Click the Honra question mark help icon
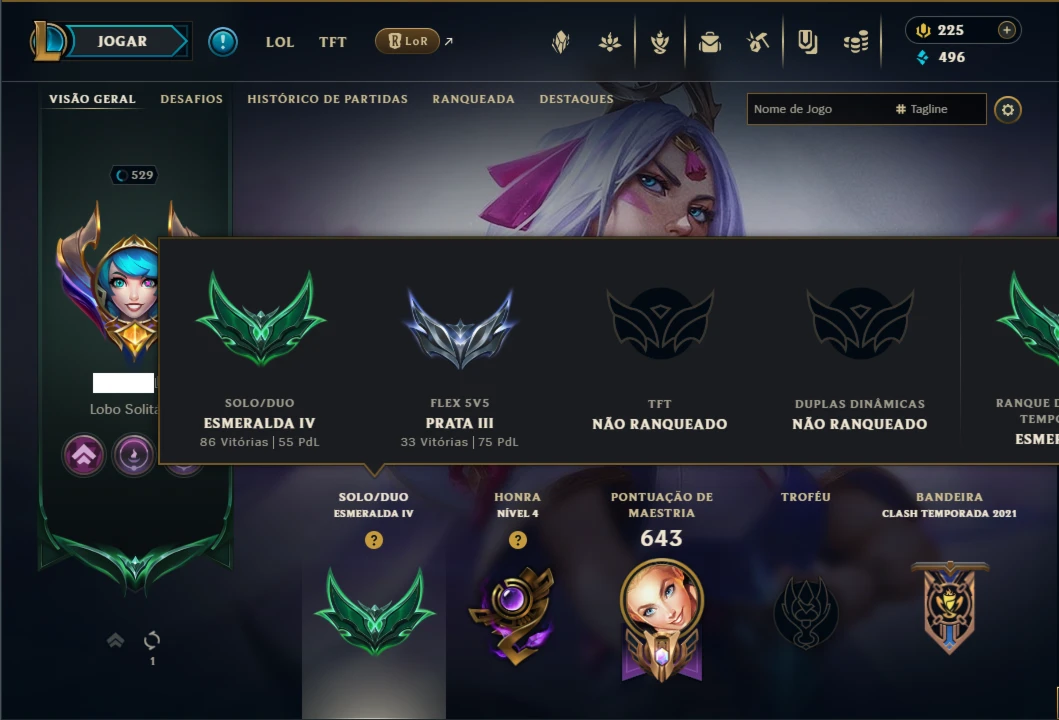 (x=517, y=540)
